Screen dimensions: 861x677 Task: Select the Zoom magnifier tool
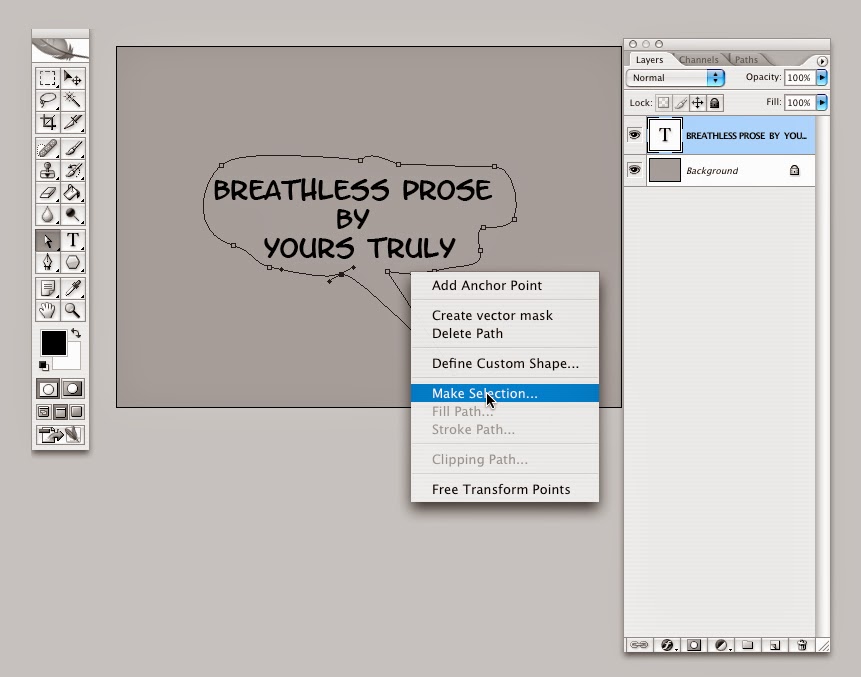coord(72,310)
